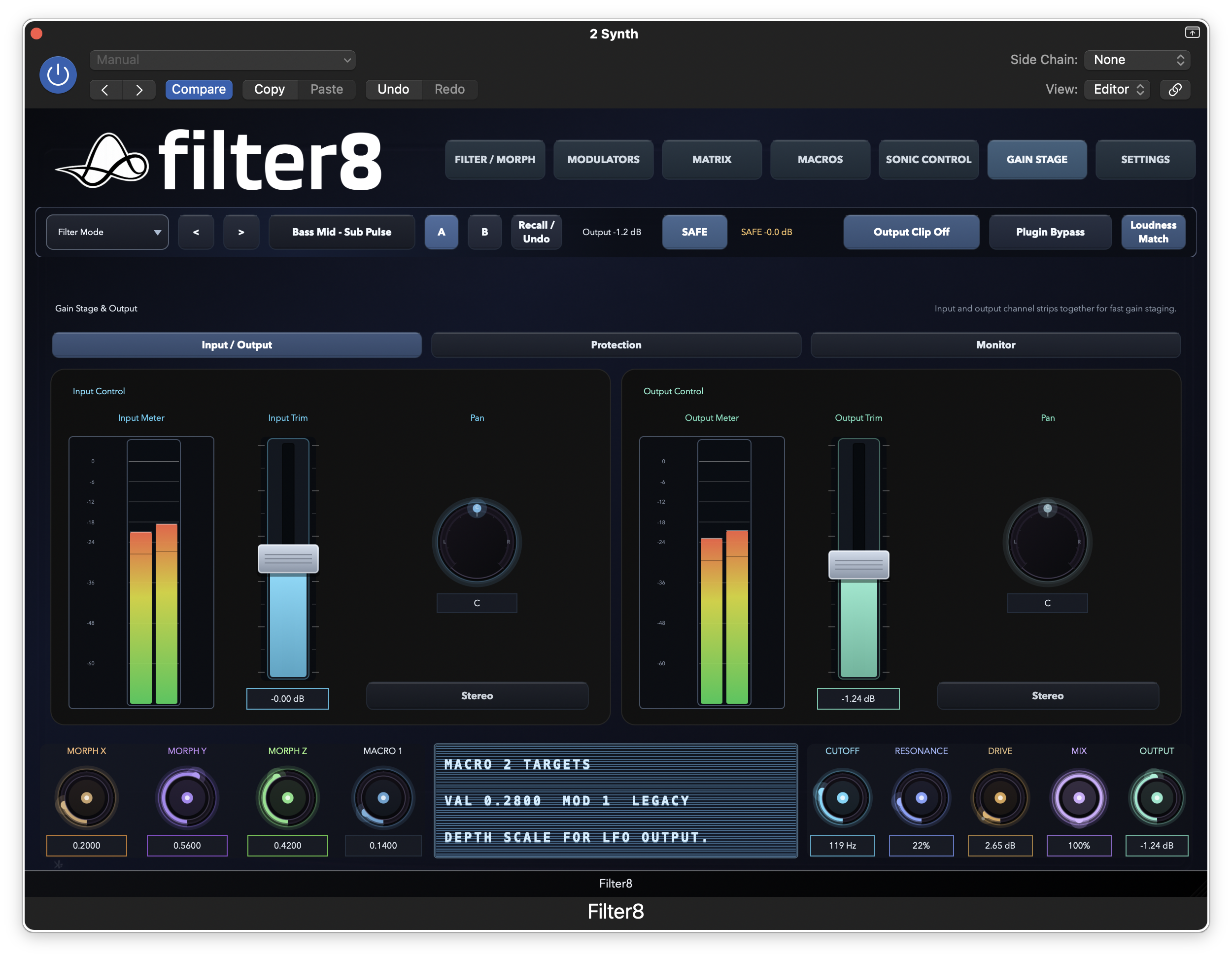Select the Input / Output tab

pyautogui.click(x=237, y=344)
